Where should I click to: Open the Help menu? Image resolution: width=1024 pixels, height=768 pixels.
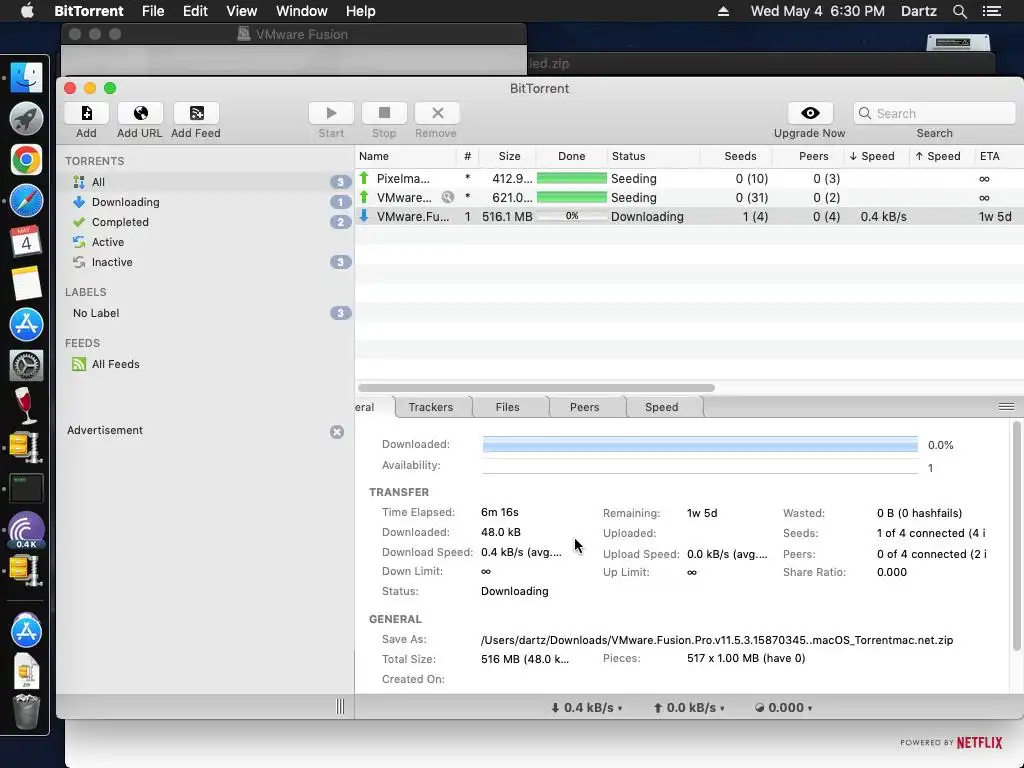pyautogui.click(x=360, y=11)
